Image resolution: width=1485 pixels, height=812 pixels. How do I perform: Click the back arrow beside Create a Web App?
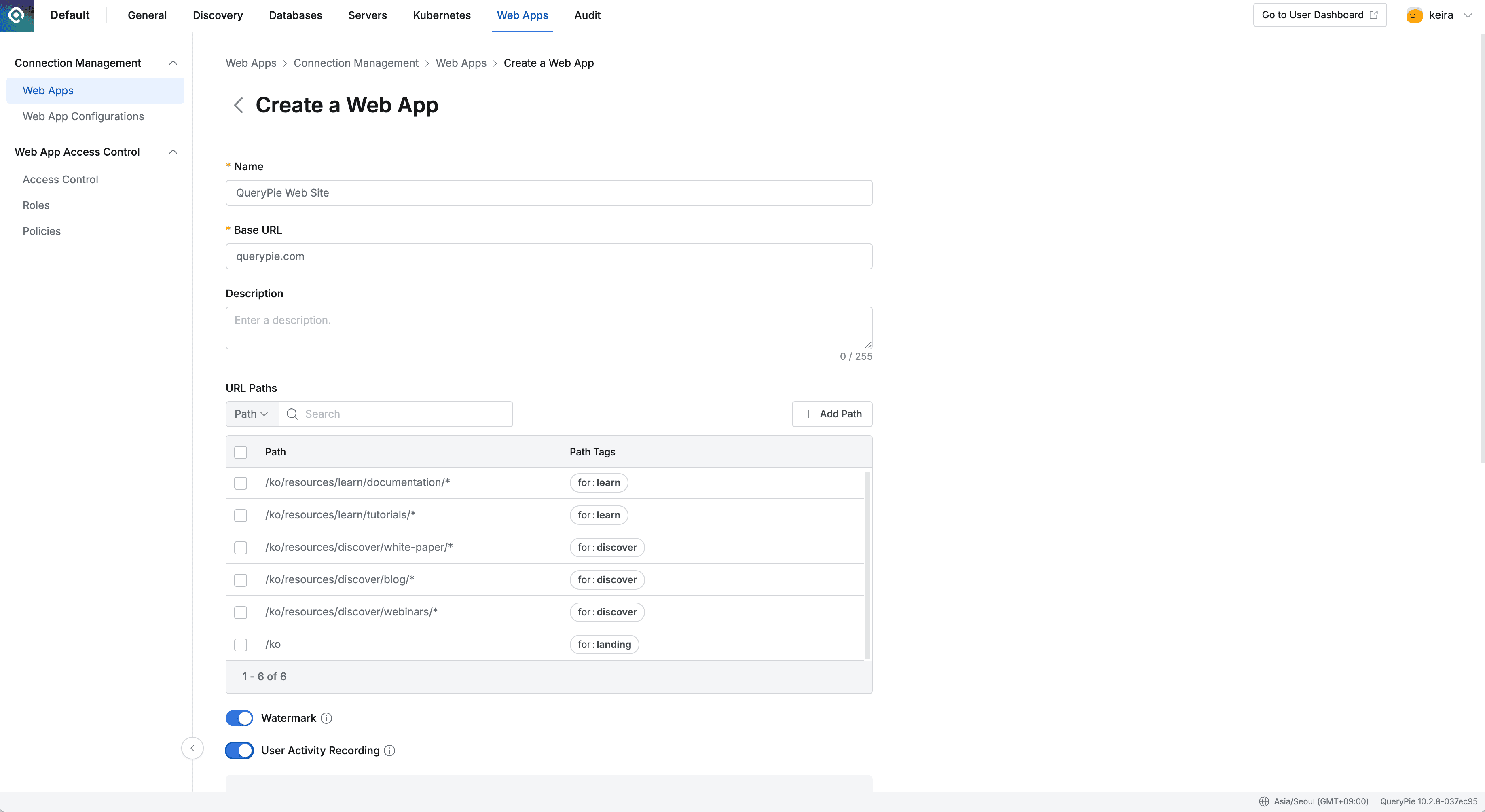coord(238,105)
